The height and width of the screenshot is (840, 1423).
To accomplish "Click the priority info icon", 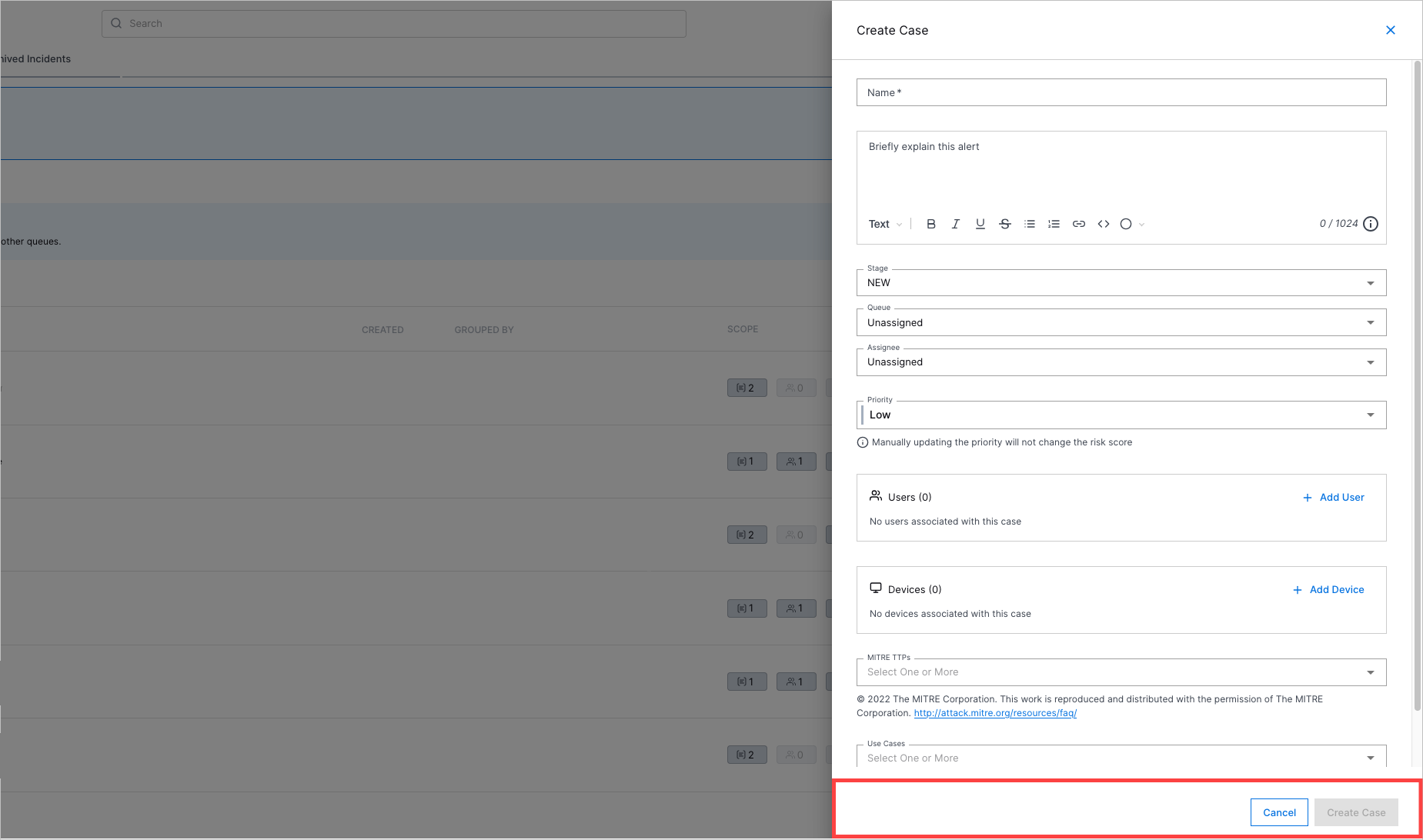I will pyautogui.click(x=863, y=442).
